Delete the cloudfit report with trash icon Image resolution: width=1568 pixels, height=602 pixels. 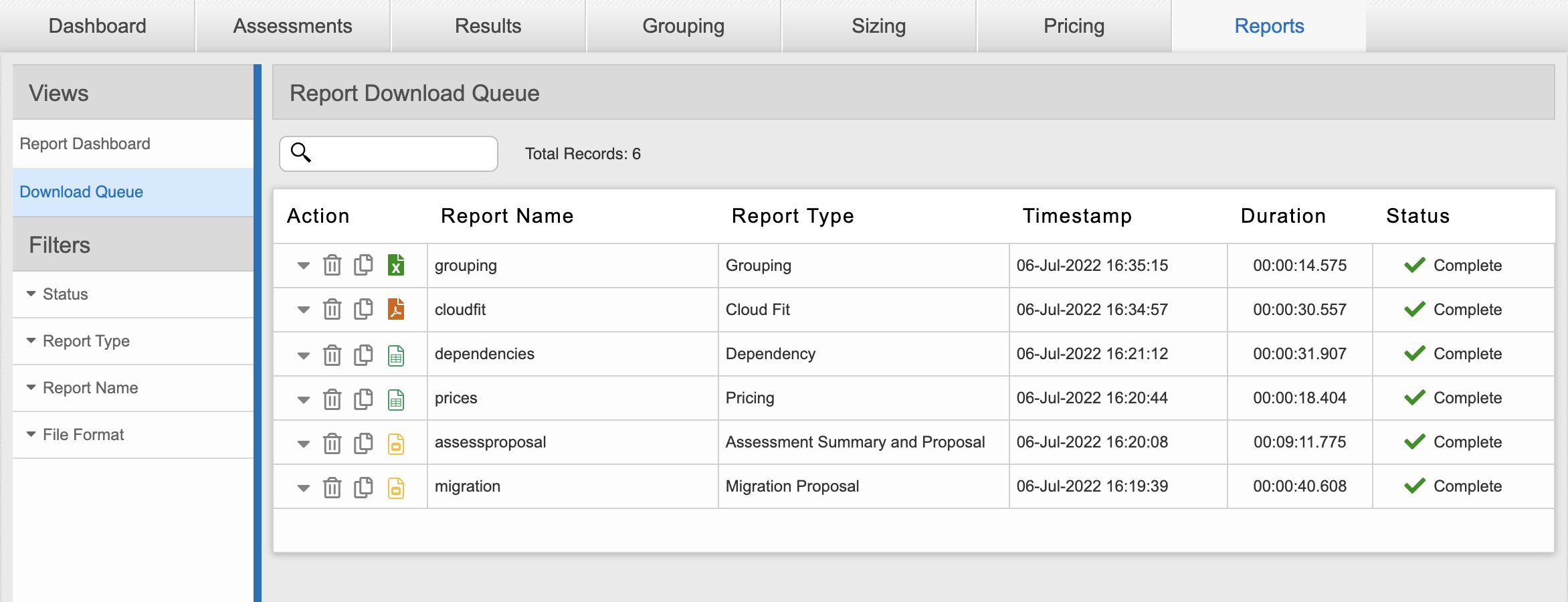(x=332, y=310)
